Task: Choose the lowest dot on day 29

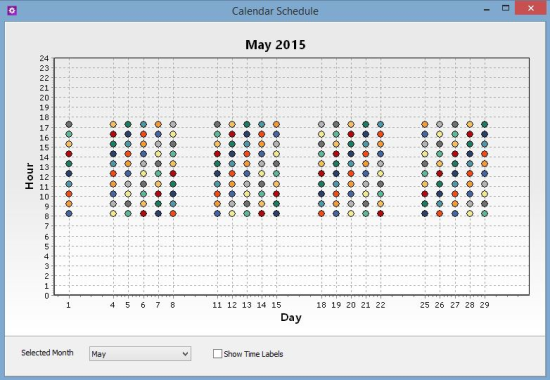Action: [x=484, y=213]
